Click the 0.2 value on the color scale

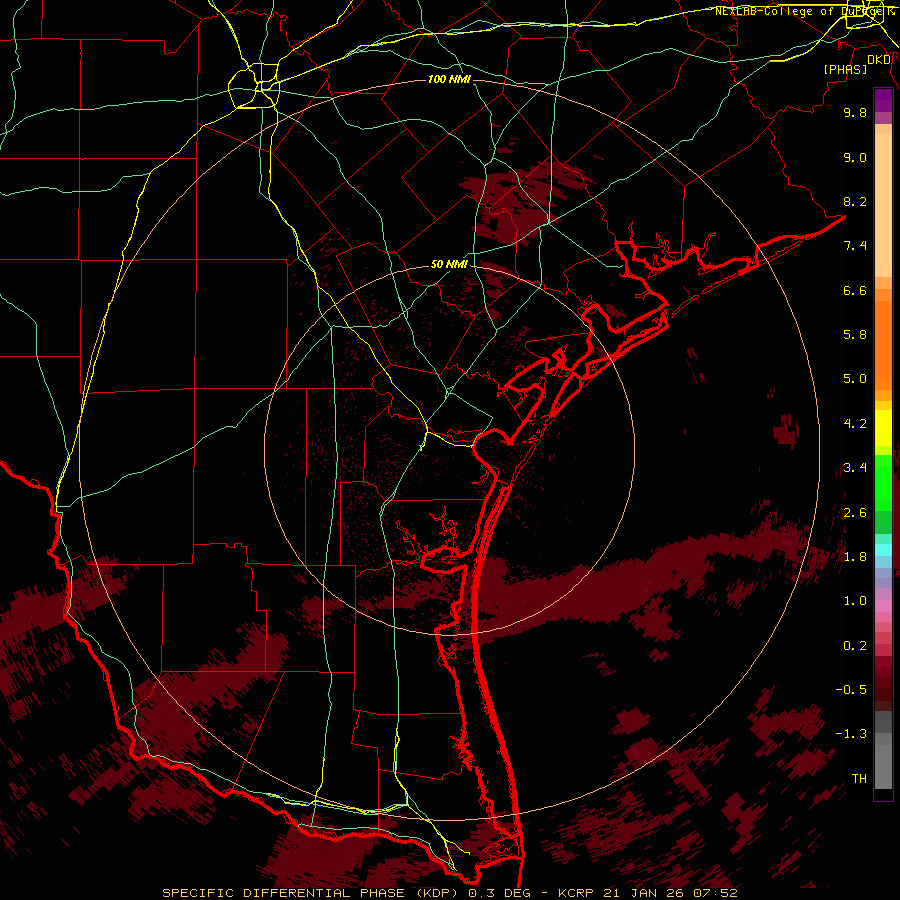[x=855, y=646]
